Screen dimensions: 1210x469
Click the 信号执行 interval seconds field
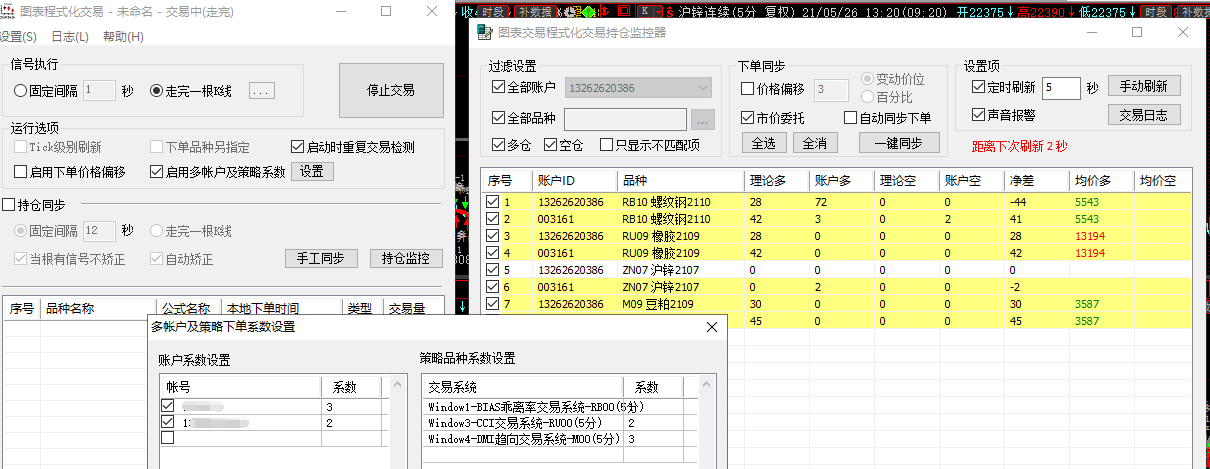coord(100,91)
